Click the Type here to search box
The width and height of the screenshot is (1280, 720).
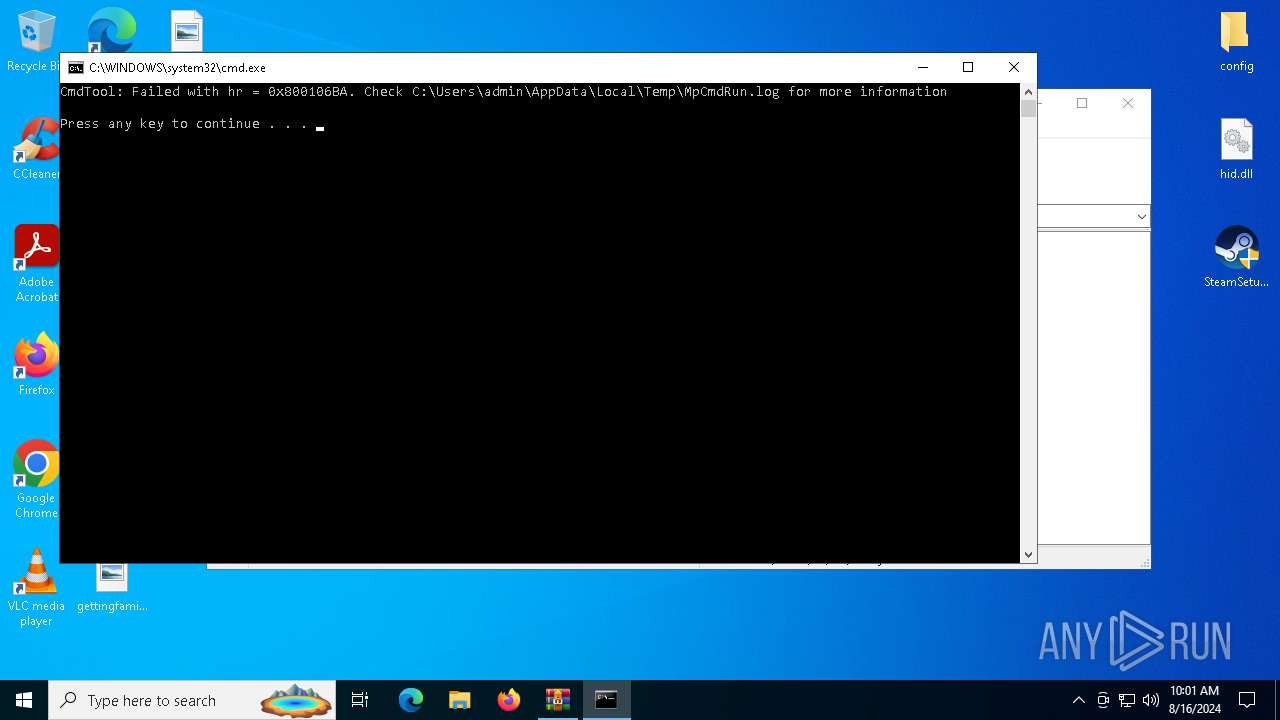point(192,700)
